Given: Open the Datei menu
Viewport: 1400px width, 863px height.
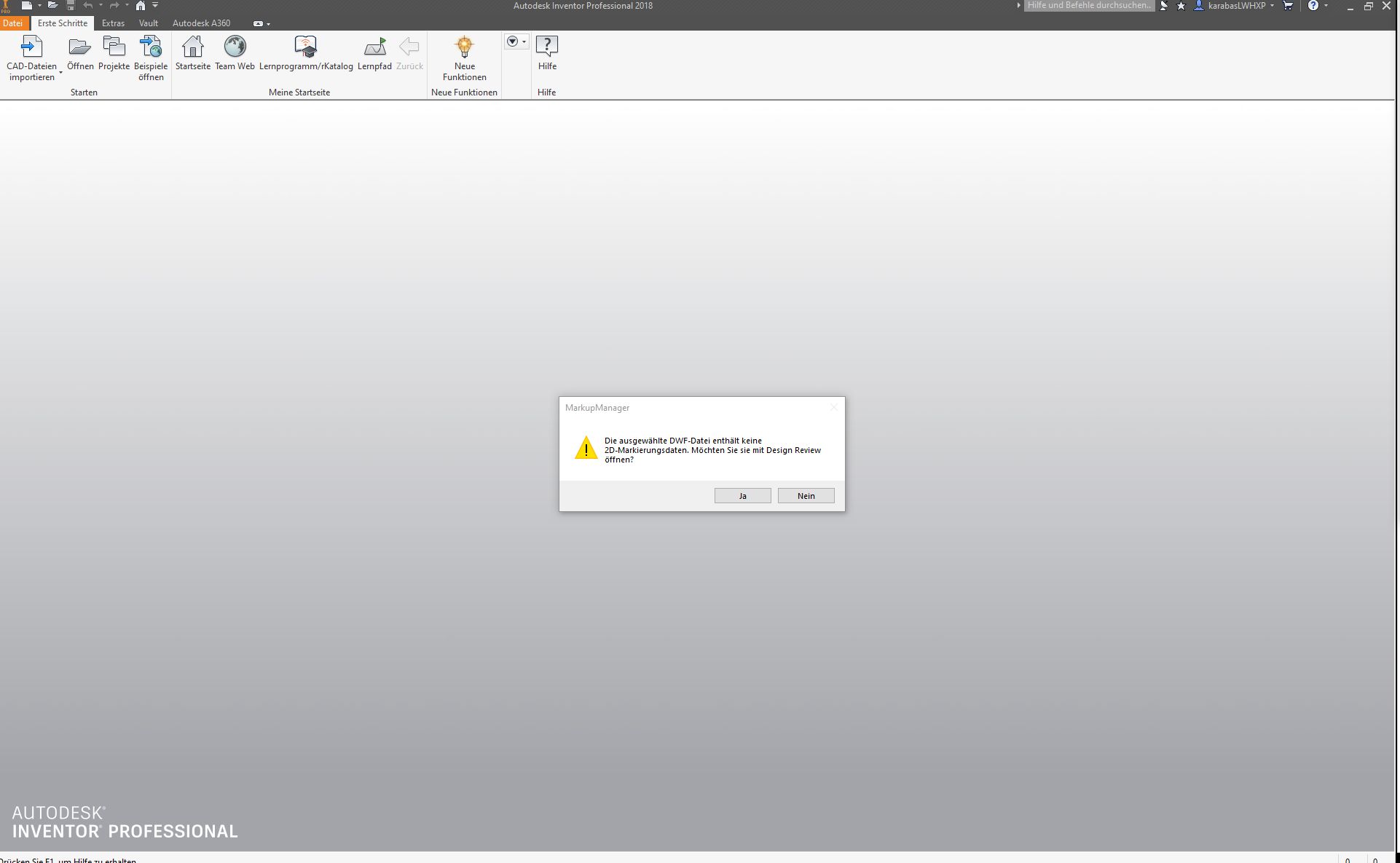Looking at the screenshot, I should coord(12,23).
